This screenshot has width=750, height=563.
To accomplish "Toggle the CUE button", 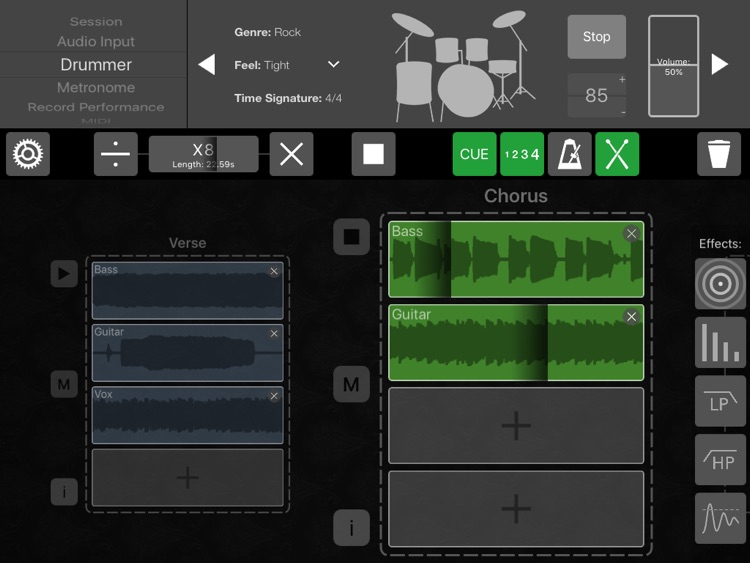I will [474, 154].
